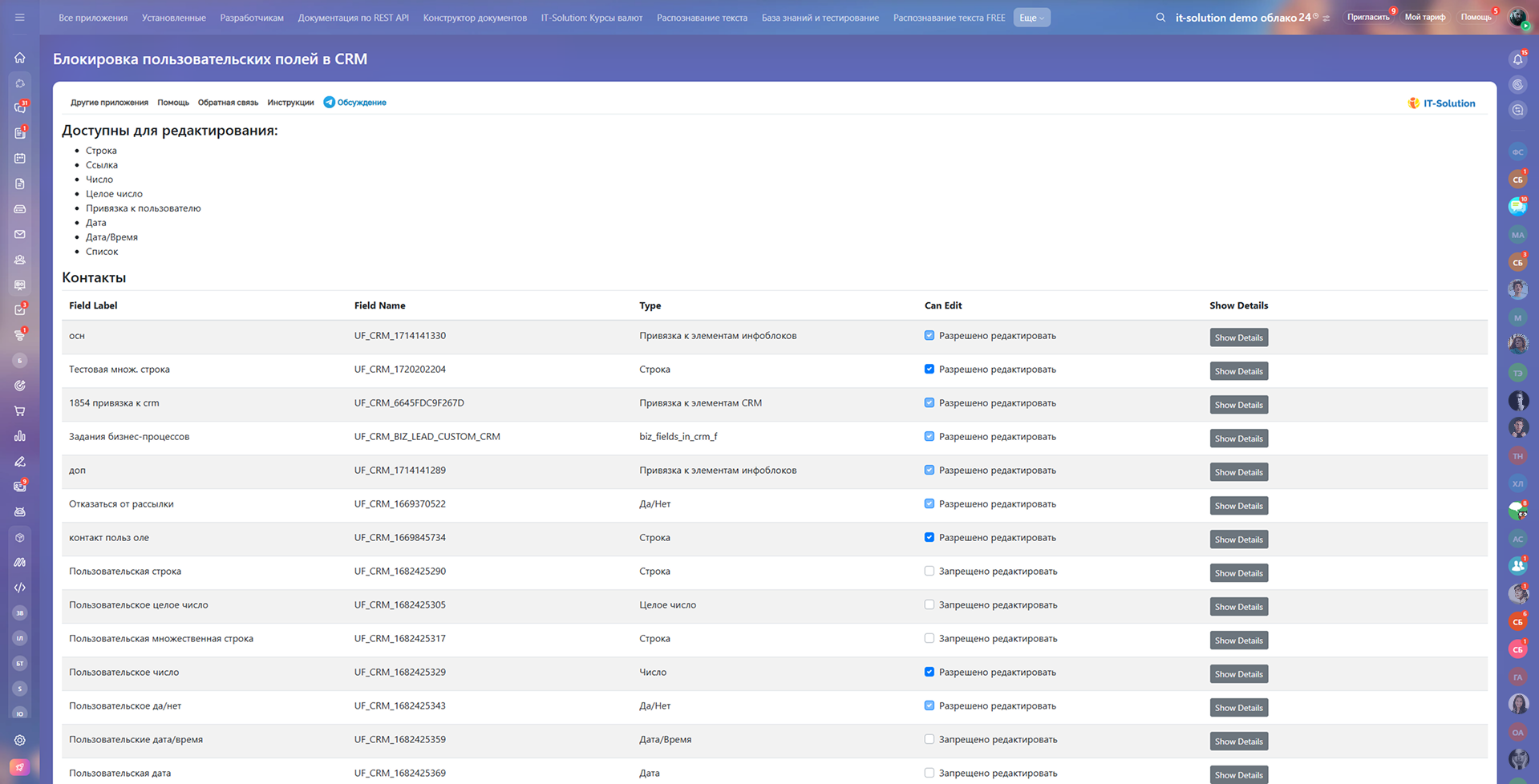
Task: Open the settings gear in left sidebar
Action: [20, 740]
